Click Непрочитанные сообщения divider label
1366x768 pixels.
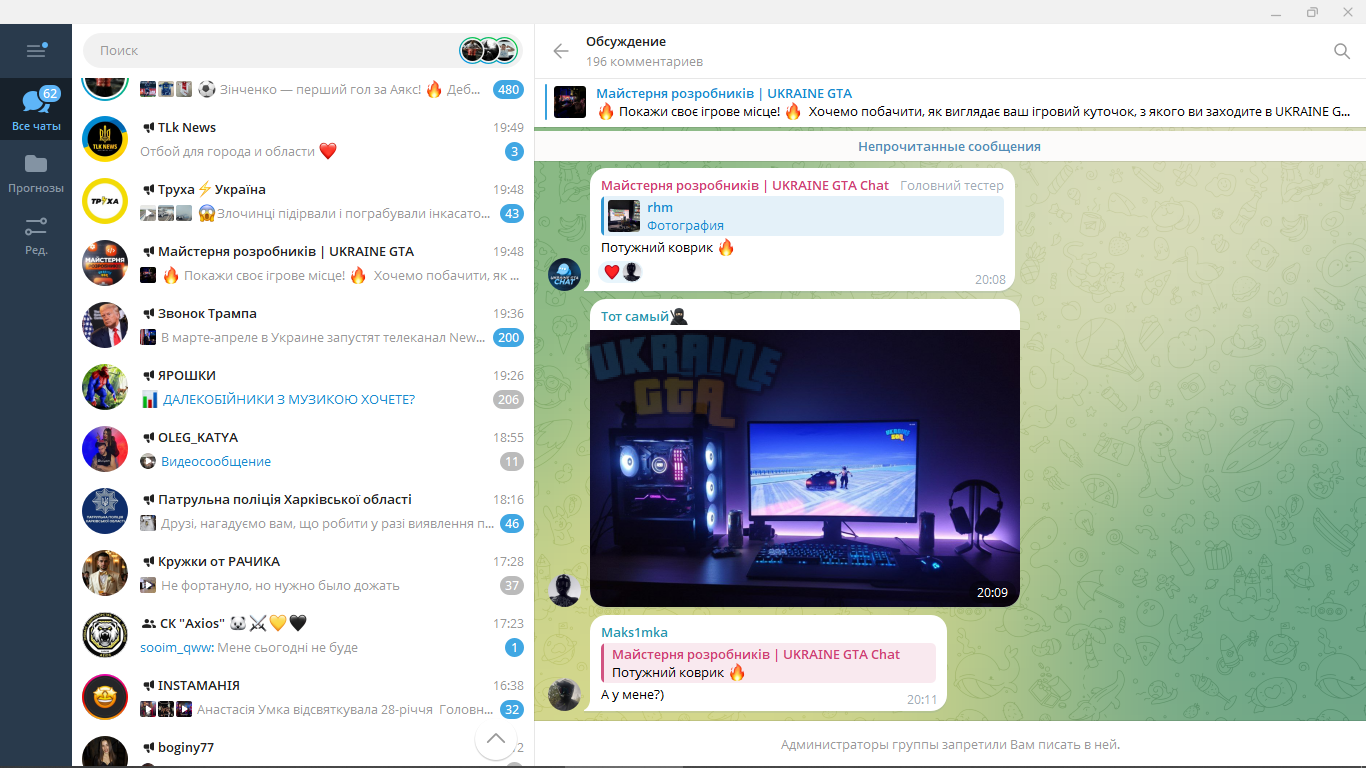pyautogui.click(x=949, y=146)
